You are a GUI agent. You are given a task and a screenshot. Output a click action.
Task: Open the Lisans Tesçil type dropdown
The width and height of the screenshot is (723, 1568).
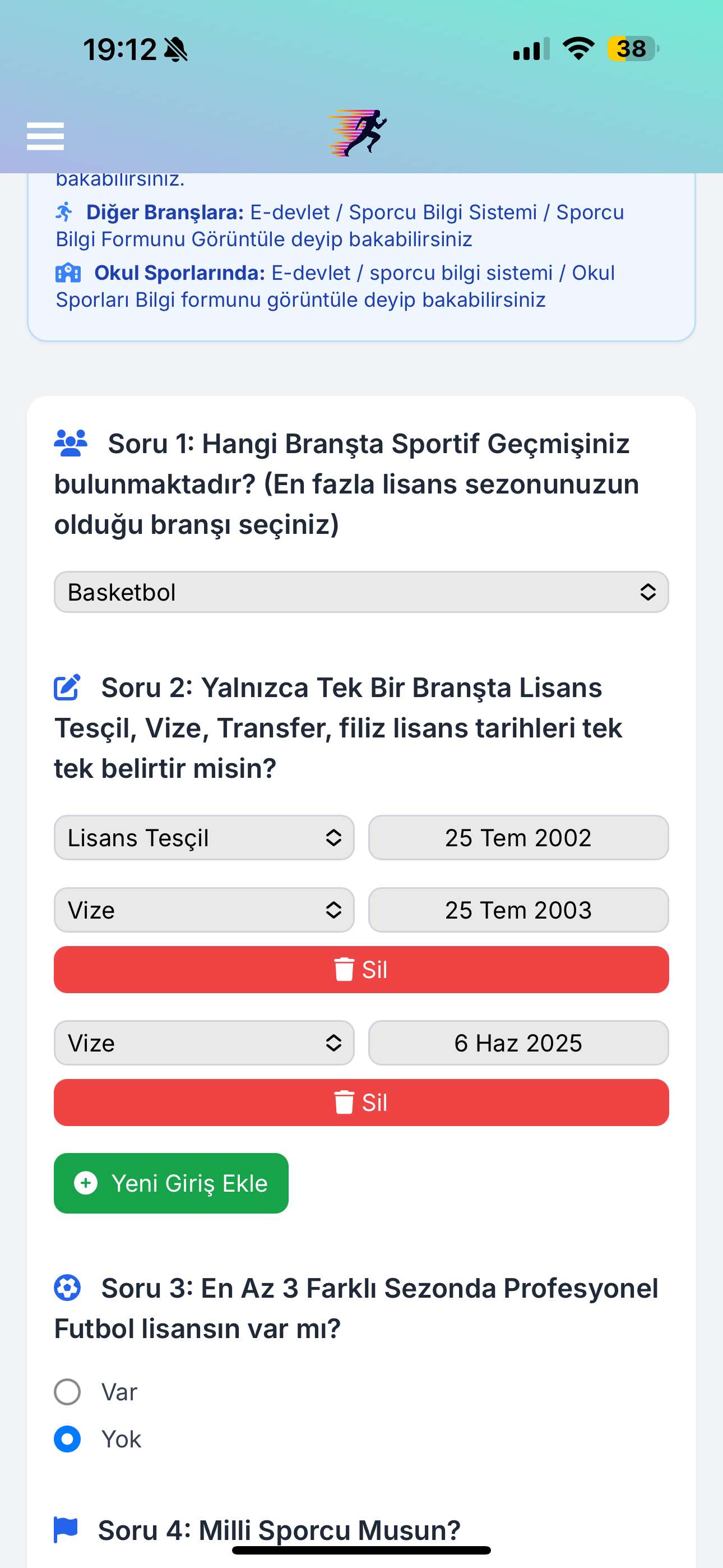204,838
